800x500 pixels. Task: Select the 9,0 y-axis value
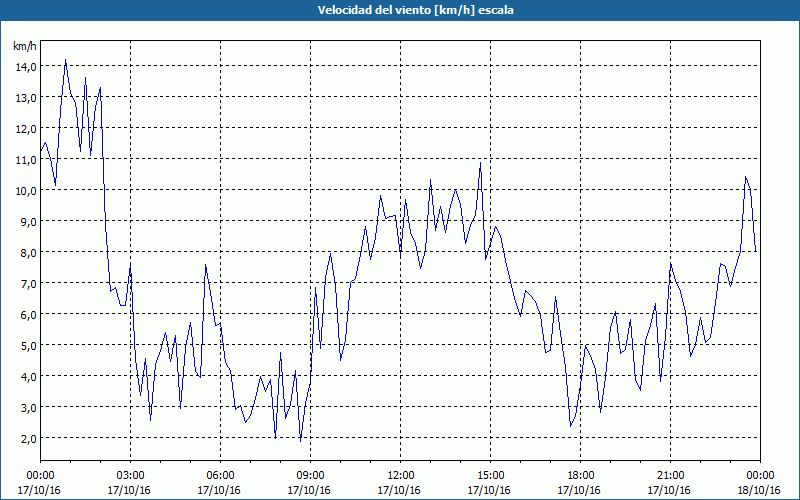pos(28,221)
